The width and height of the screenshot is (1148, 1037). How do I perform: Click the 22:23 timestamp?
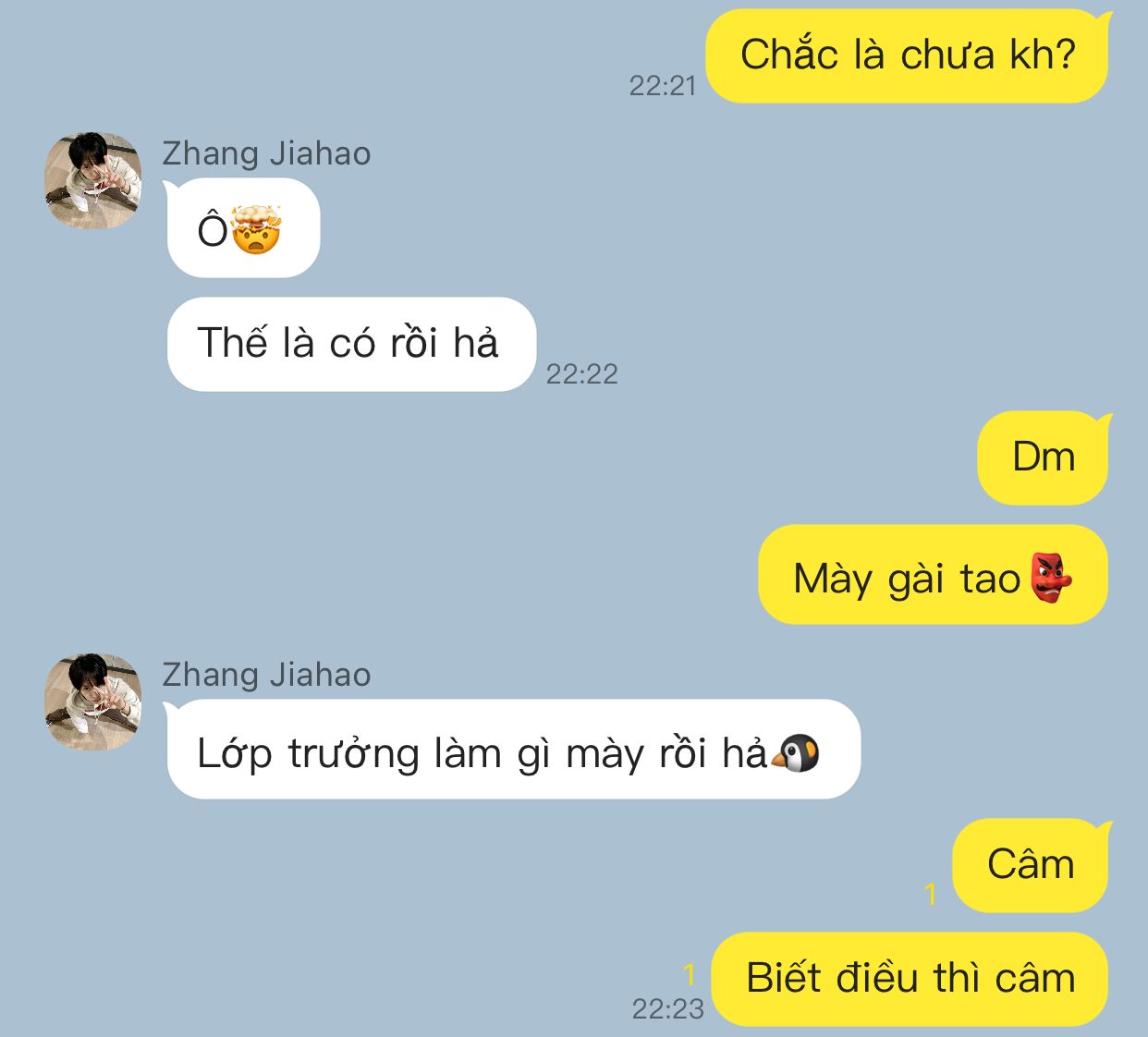[667, 1008]
